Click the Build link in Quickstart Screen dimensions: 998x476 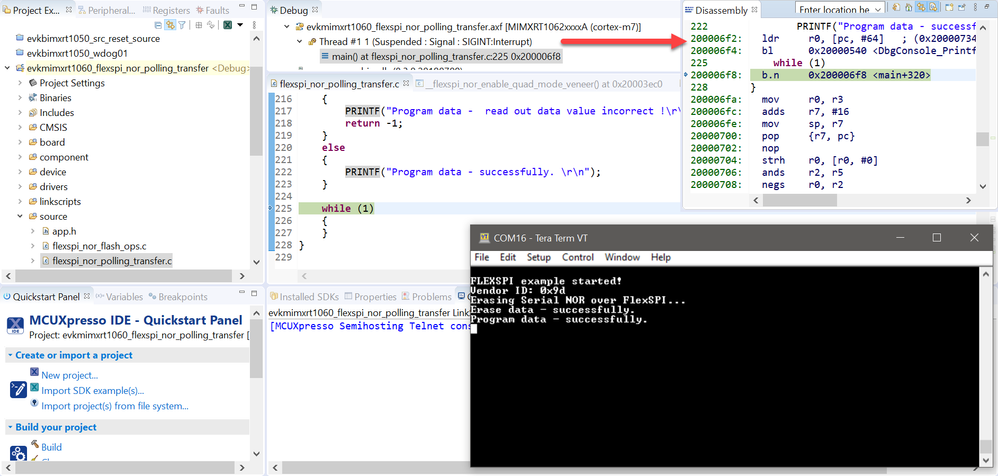[x=52, y=447]
